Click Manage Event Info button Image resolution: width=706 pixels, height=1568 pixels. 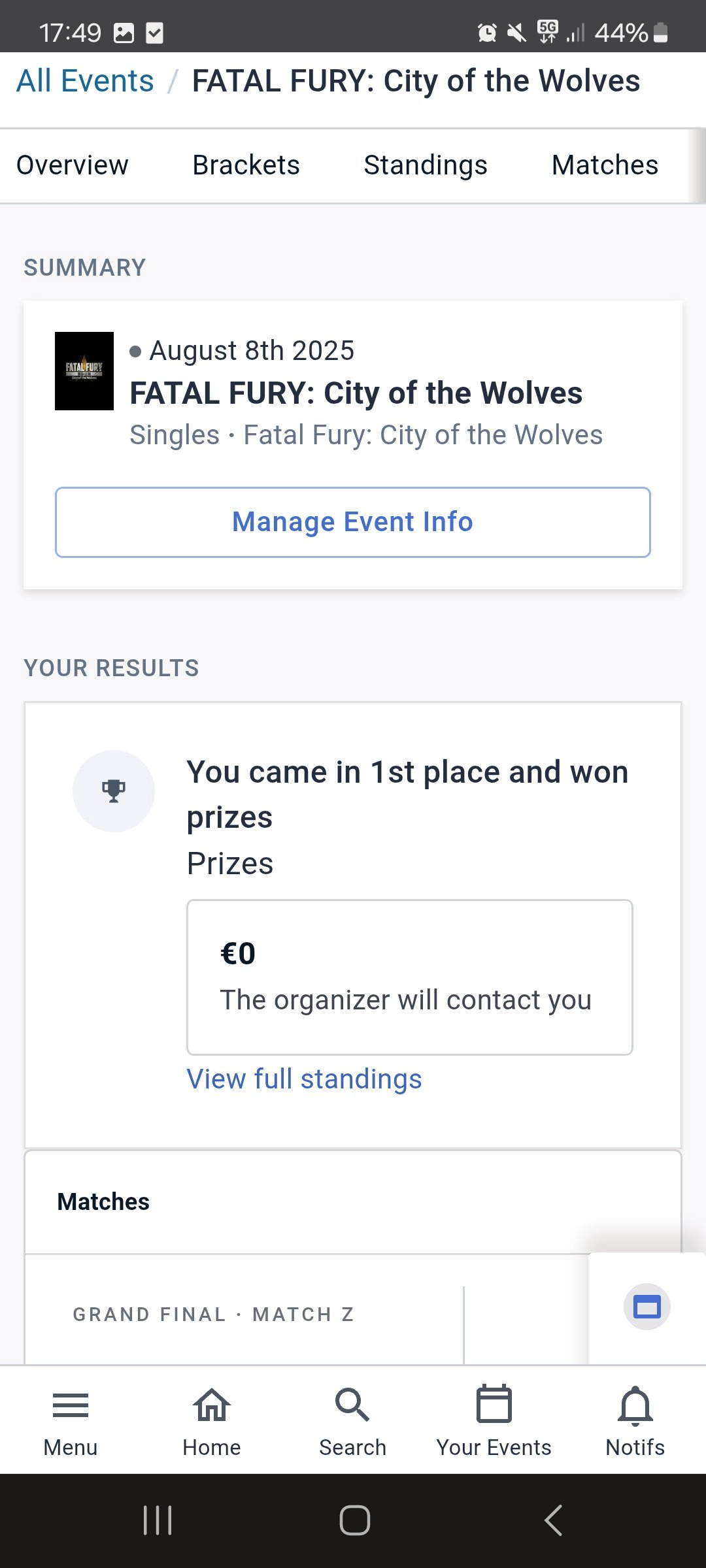[353, 522]
